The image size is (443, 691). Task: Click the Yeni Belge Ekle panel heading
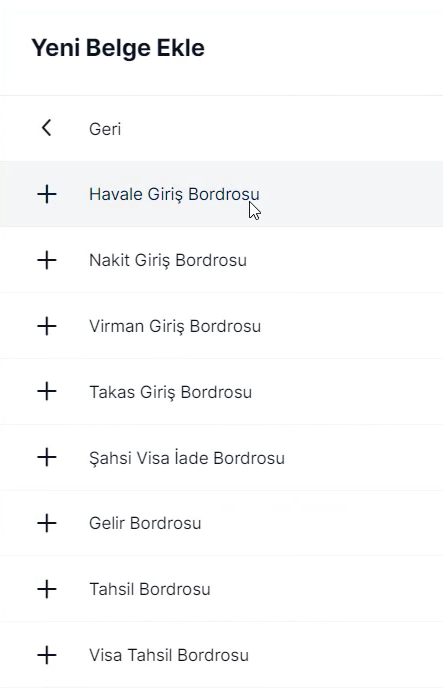coord(118,48)
